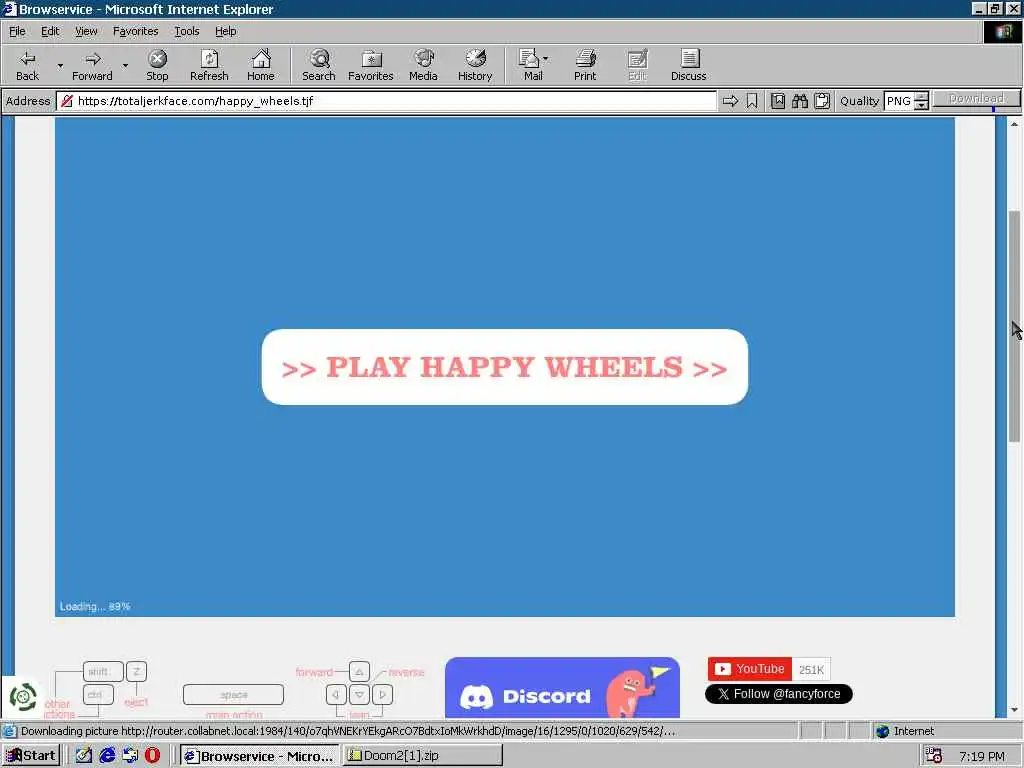Image resolution: width=1024 pixels, height=768 pixels.
Task: Open the View menu
Action: [86, 31]
